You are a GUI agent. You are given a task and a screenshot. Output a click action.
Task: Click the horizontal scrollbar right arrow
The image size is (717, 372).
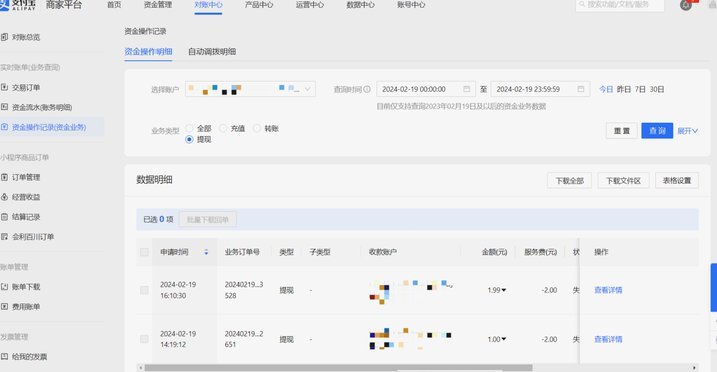(695, 367)
